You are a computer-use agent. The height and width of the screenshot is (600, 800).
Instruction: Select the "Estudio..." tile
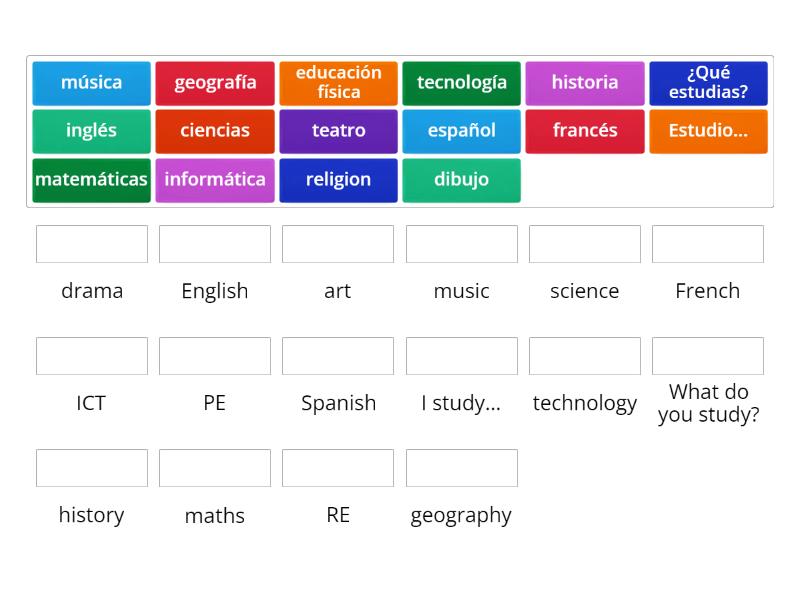708,131
